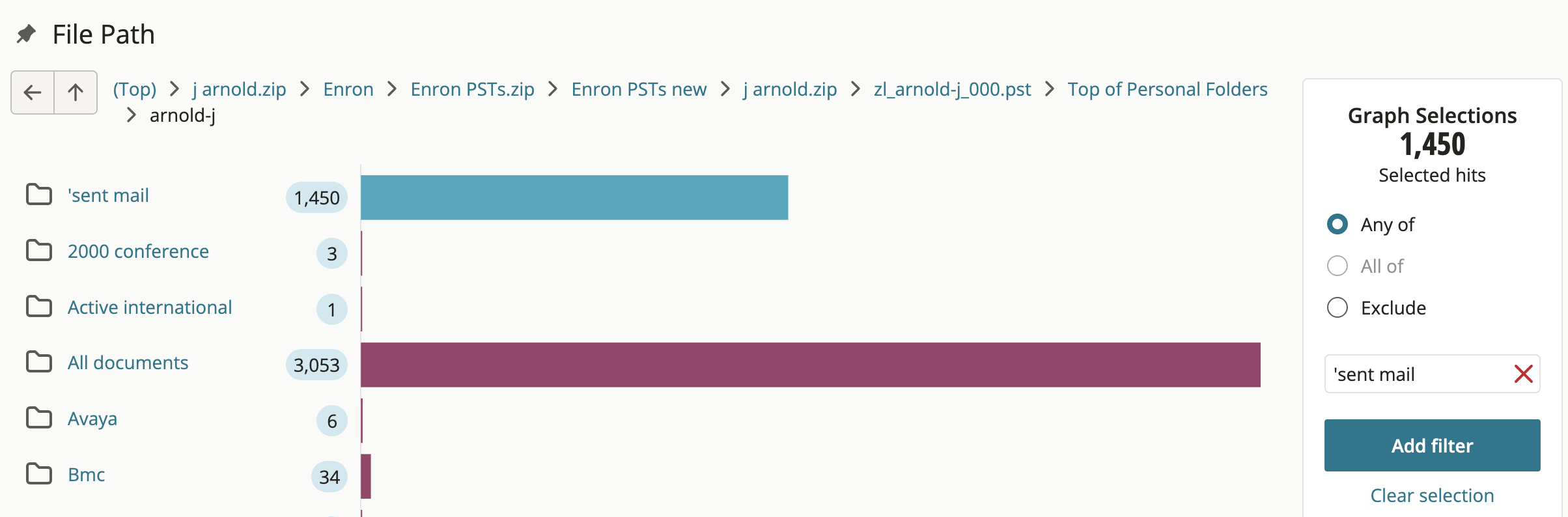The height and width of the screenshot is (517, 1568).
Task: Click the Avaya folder icon
Action: pyautogui.click(x=39, y=418)
